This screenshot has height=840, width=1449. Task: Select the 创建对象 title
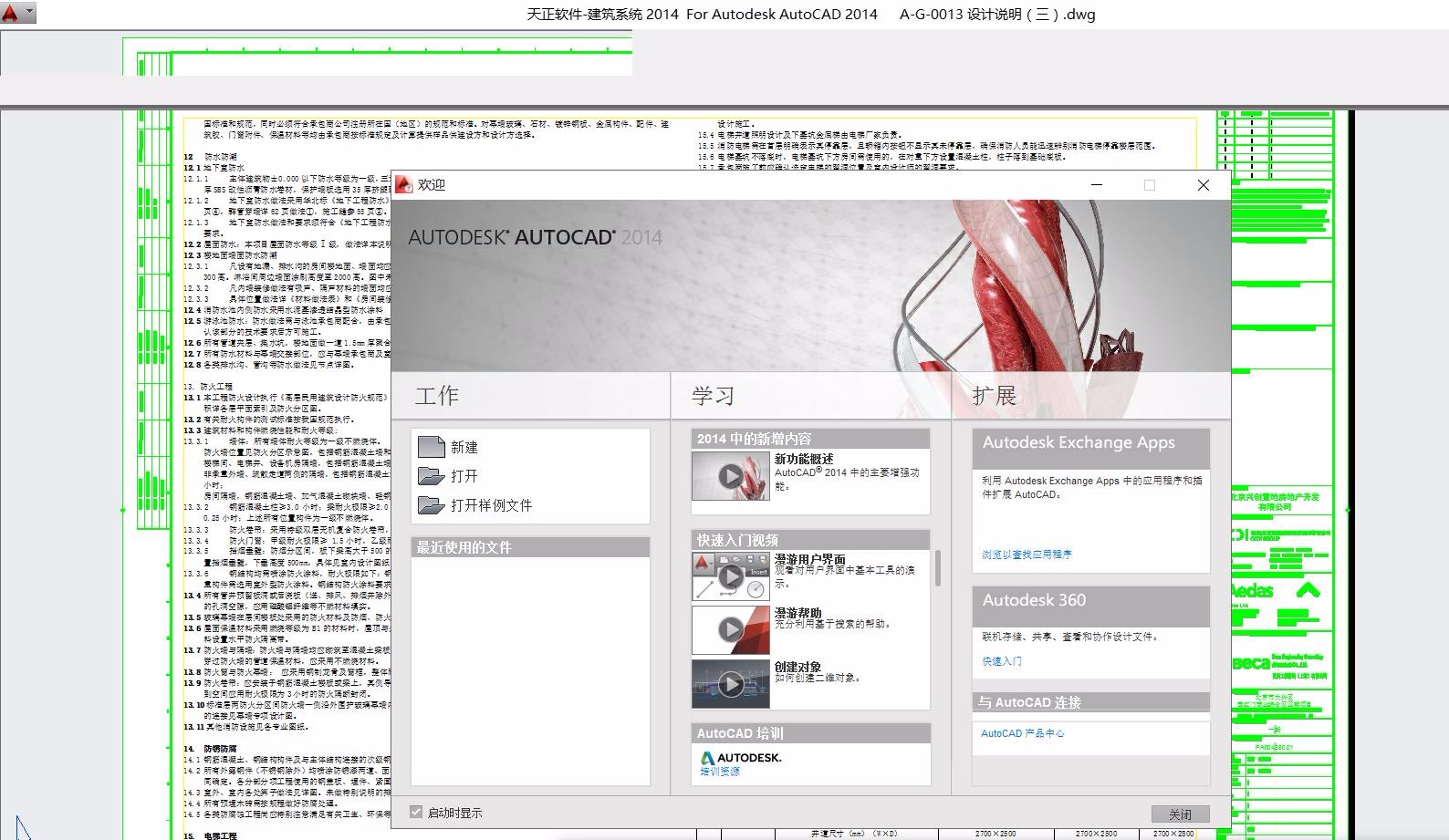click(x=798, y=667)
